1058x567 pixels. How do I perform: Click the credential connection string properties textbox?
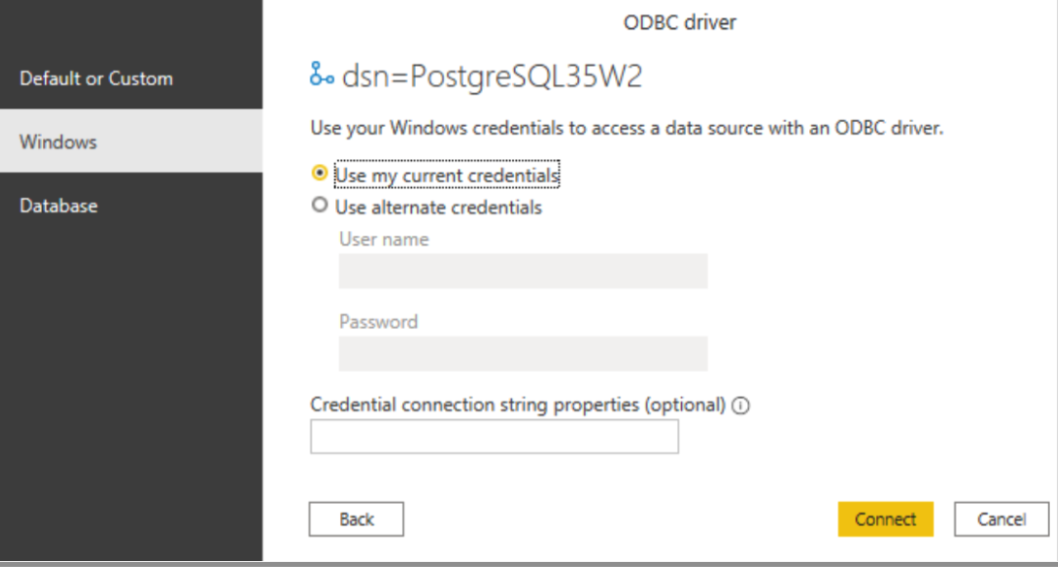[x=494, y=437]
